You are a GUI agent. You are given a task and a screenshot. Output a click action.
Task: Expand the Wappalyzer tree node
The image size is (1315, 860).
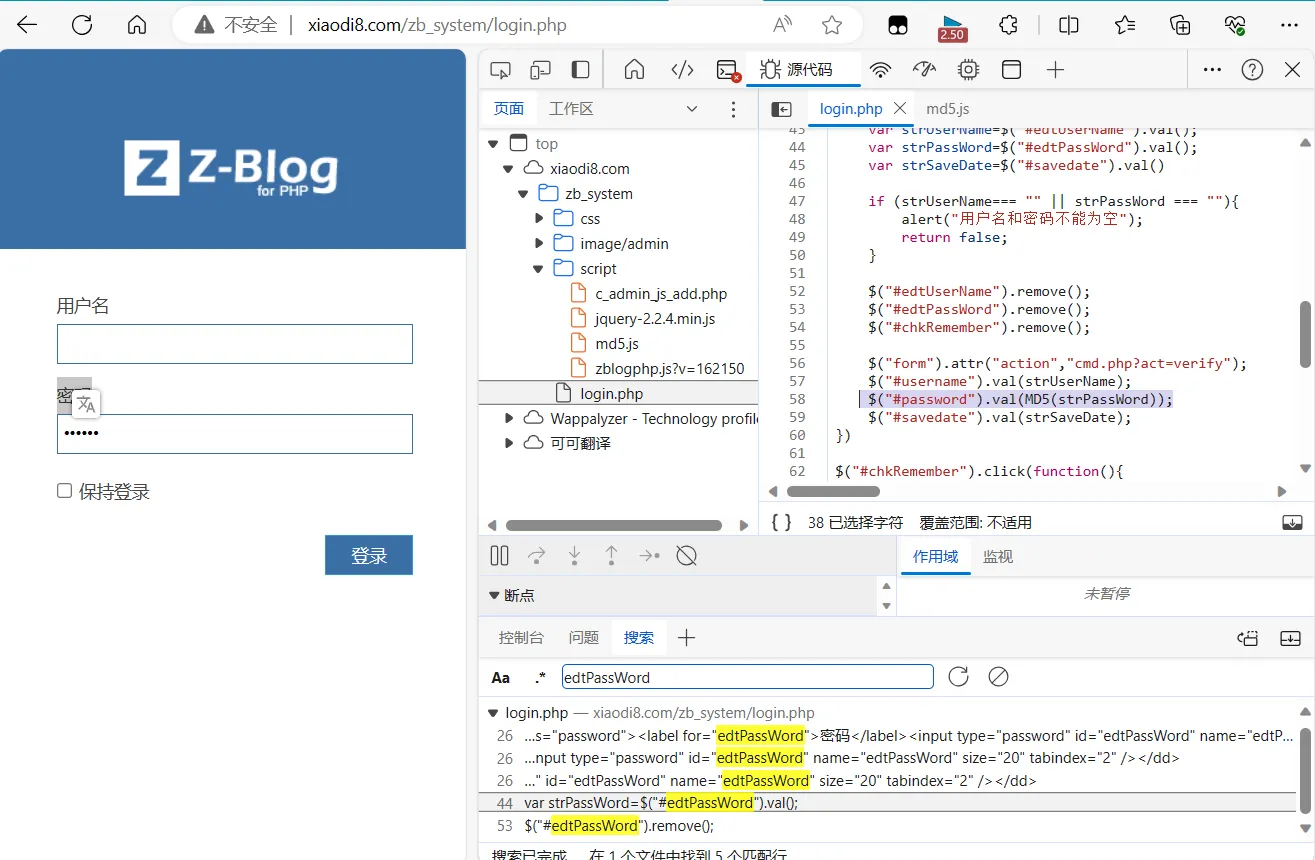[509, 418]
